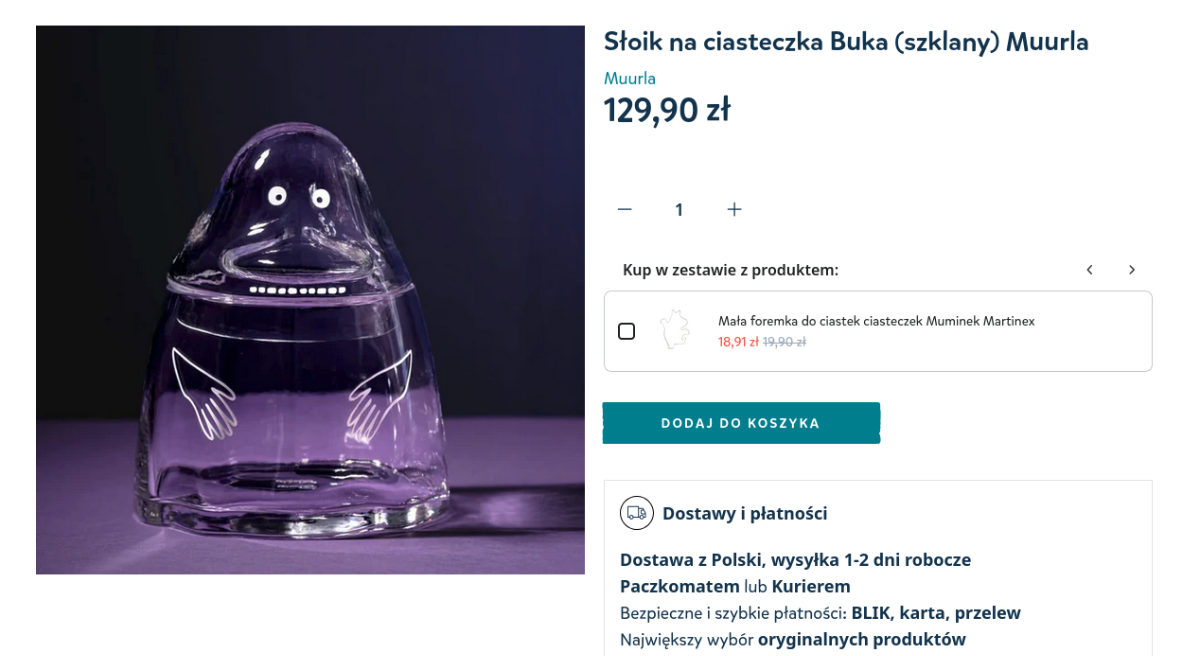Image resolution: width=1200 pixels, height=656 pixels.
Task: Click the Kup w zestawie z produktem label
Action: tap(730, 270)
